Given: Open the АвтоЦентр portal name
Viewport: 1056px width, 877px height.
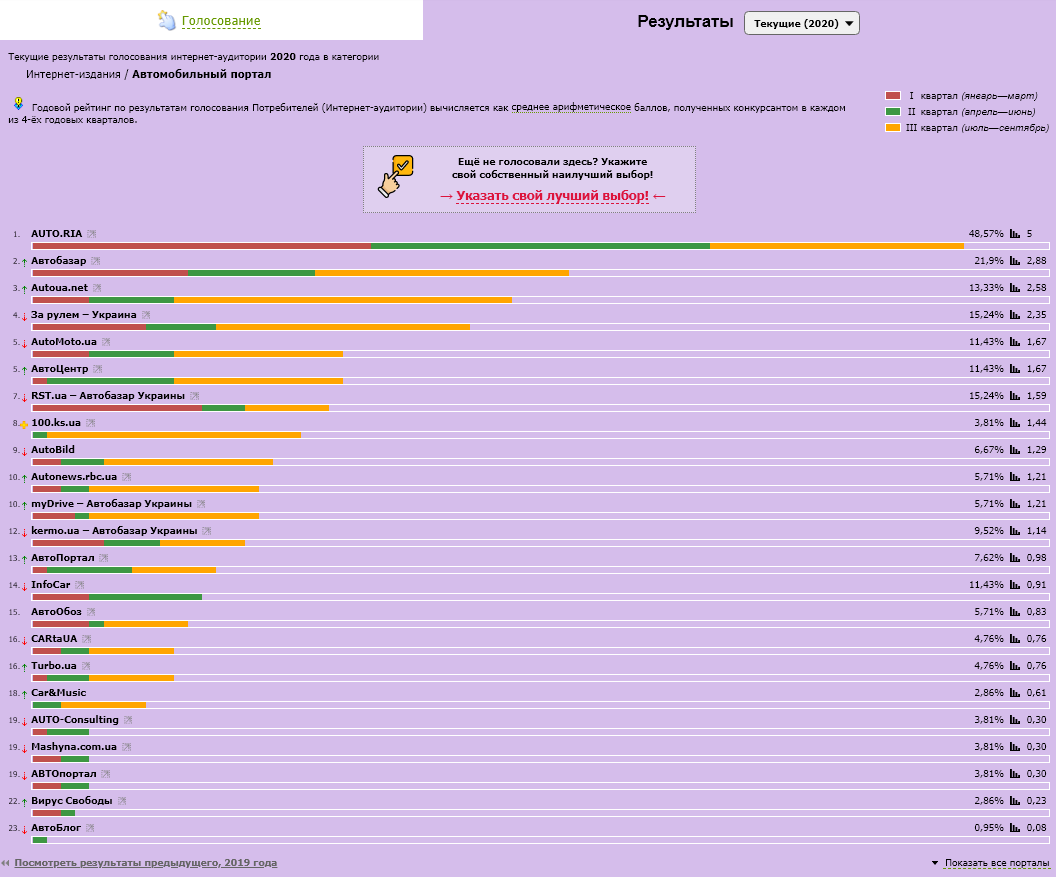Looking at the screenshot, I should tap(59, 368).
